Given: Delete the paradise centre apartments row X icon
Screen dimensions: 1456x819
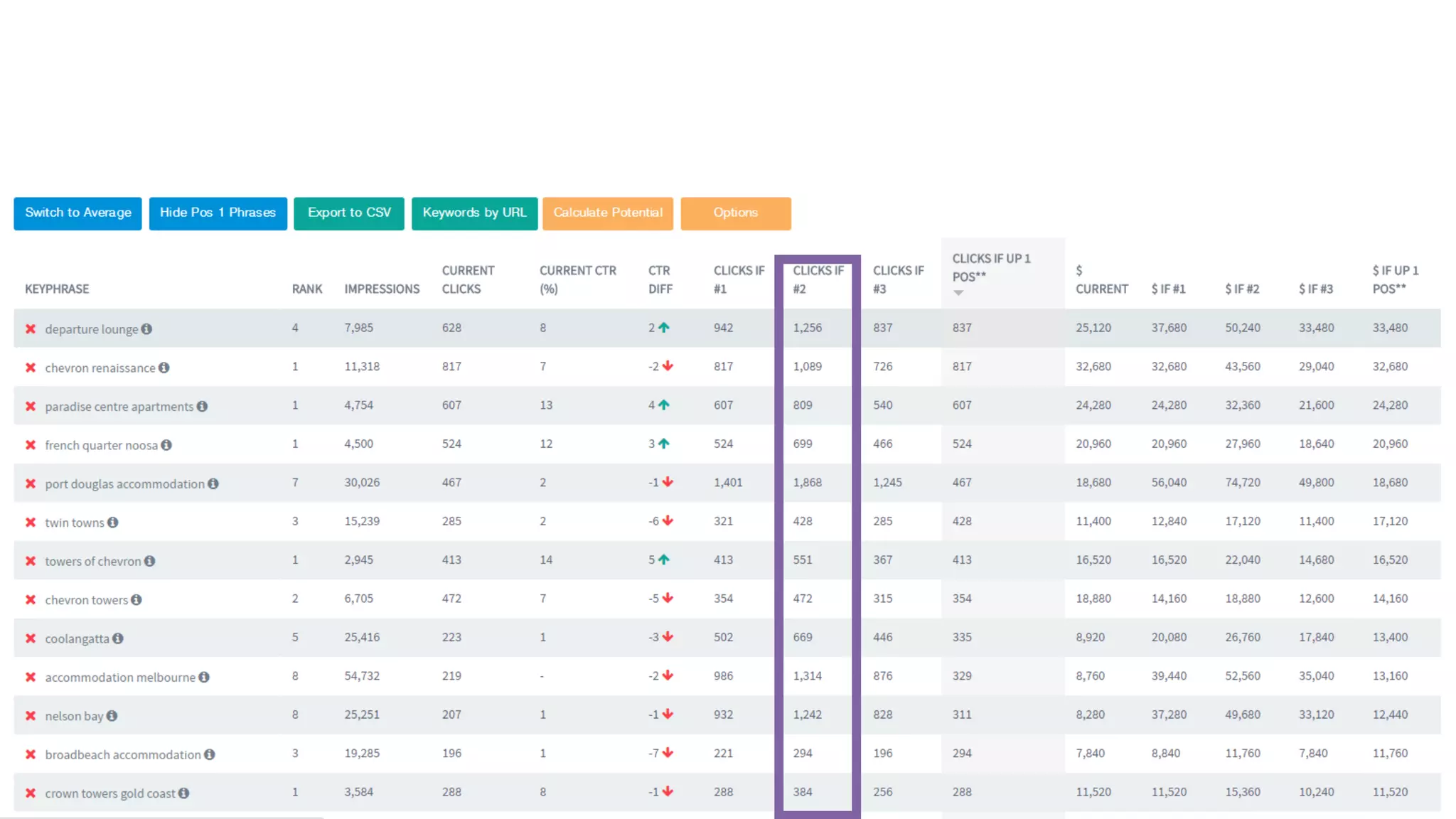Looking at the screenshot, I should point(31,407).
